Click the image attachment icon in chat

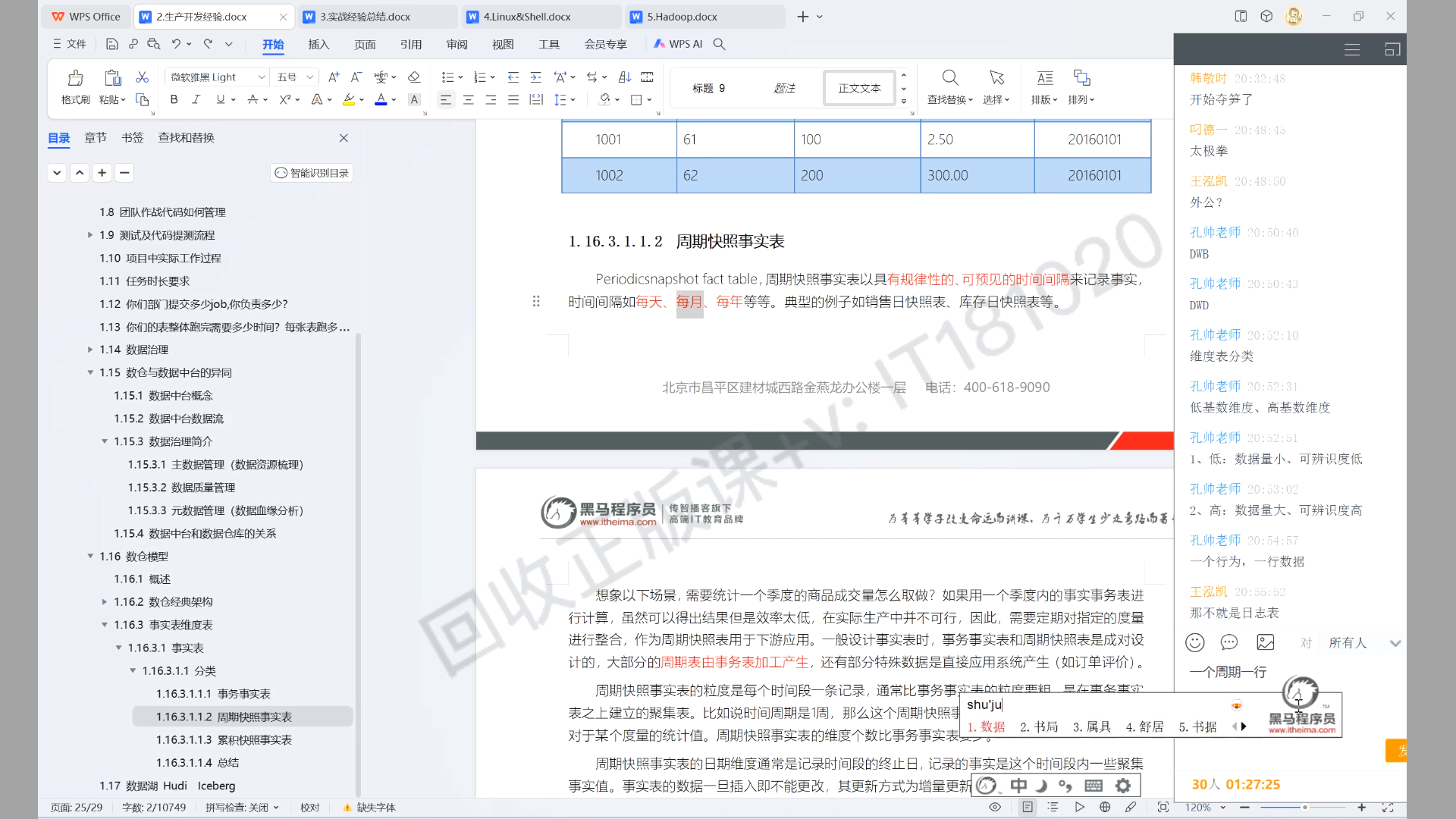1265,642
